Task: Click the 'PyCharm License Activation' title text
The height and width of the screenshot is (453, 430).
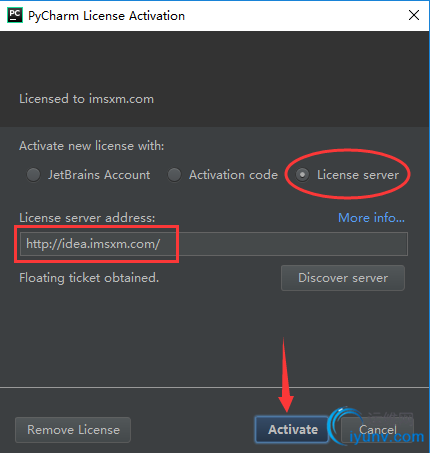Action: tap(106, 16)
